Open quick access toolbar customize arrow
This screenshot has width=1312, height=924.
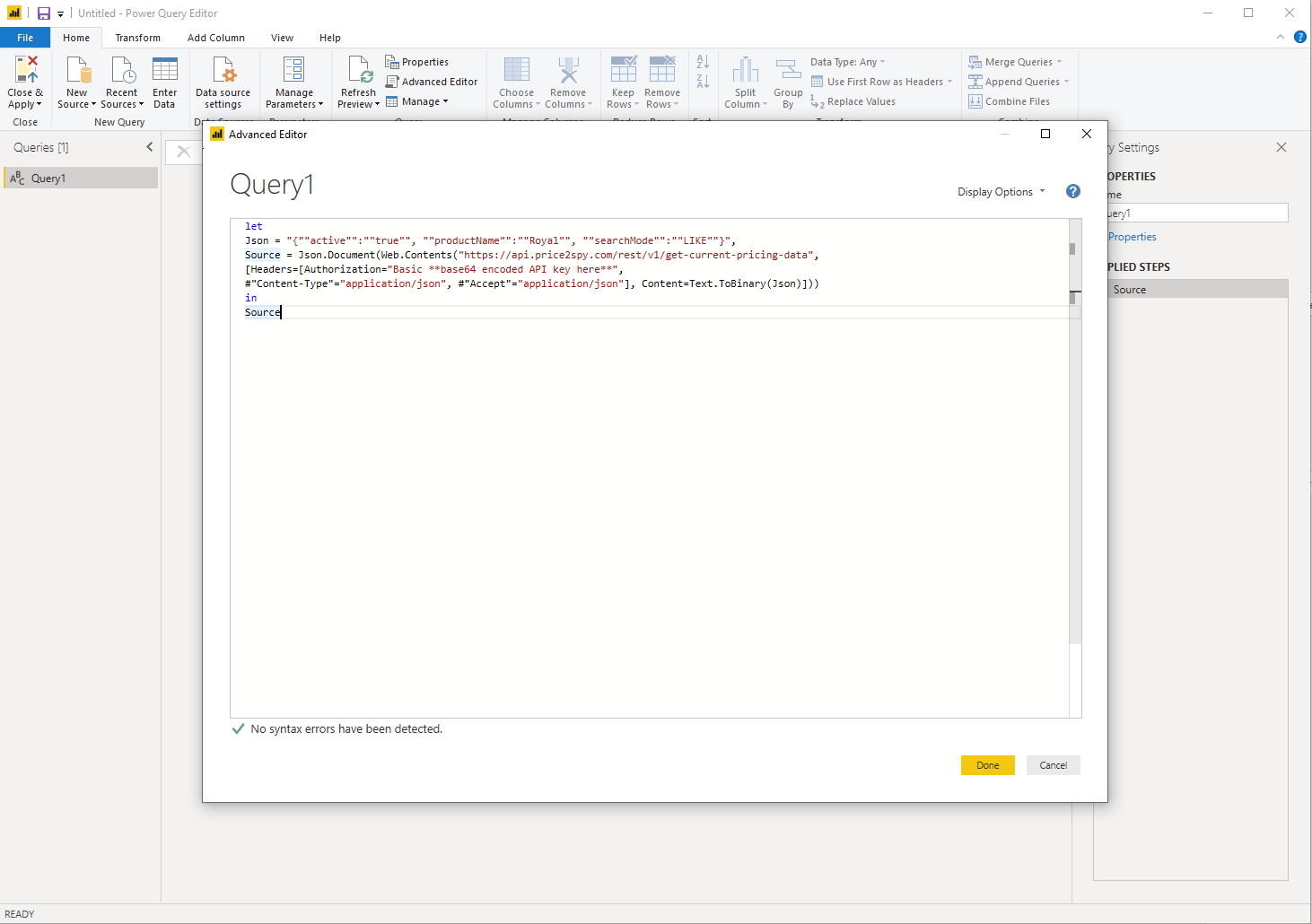(61, 14)
